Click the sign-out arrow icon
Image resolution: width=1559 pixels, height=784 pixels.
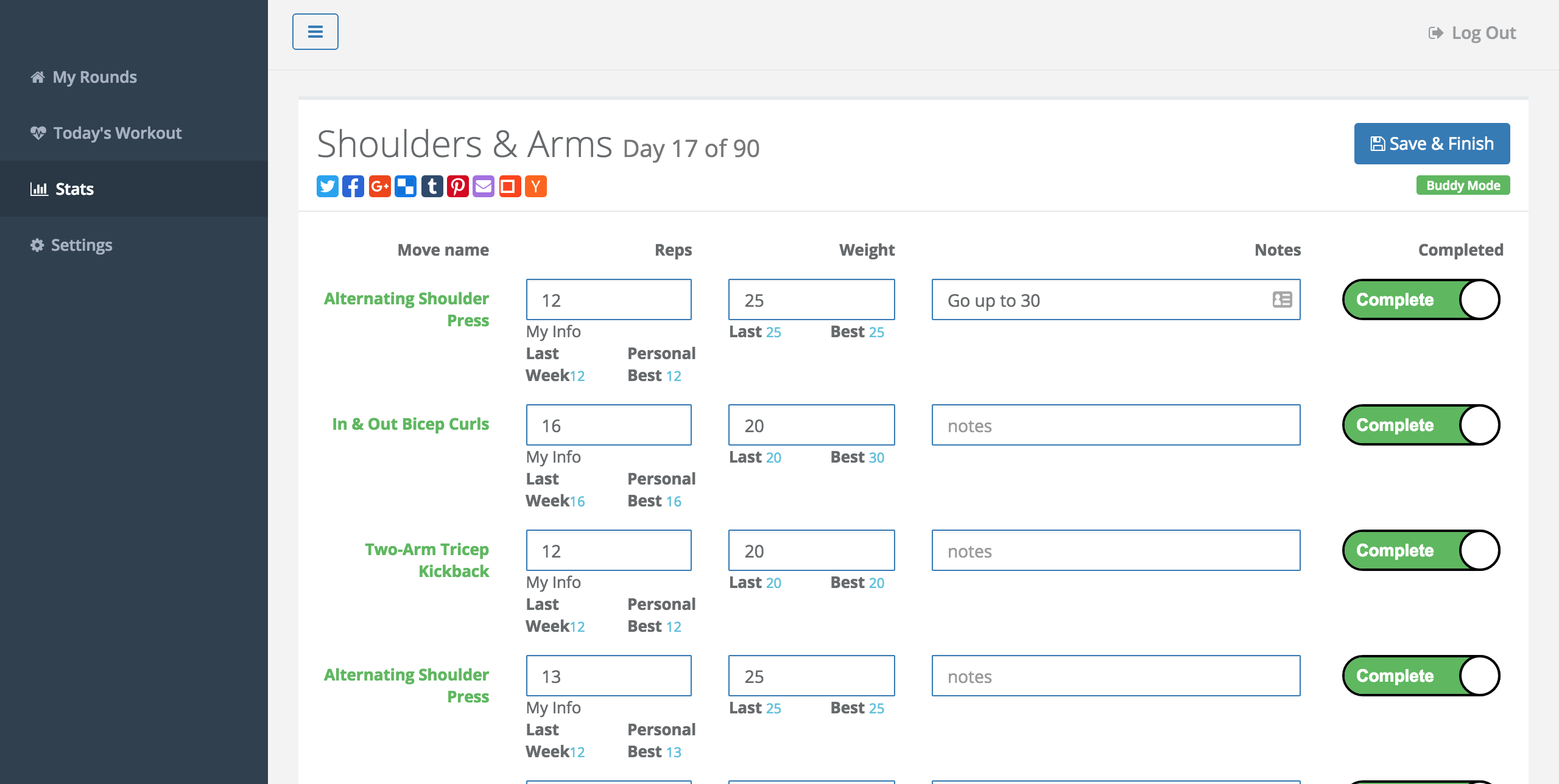coord(1435,33)
